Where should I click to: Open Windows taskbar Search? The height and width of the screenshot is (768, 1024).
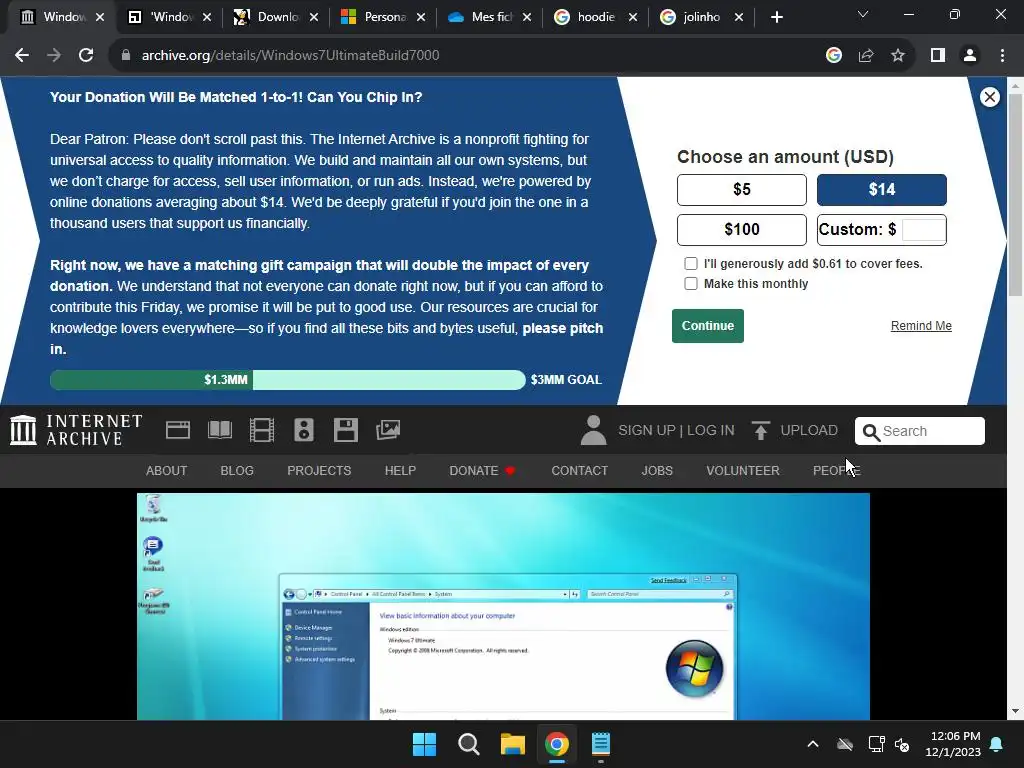(469, 744)
